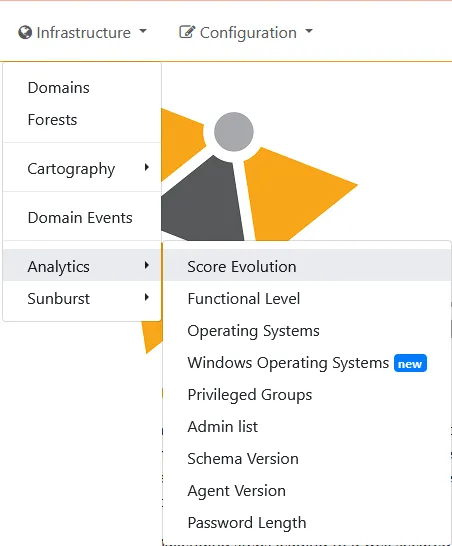Expand the Infrastructure dropdown caret

tap(143, 31)
